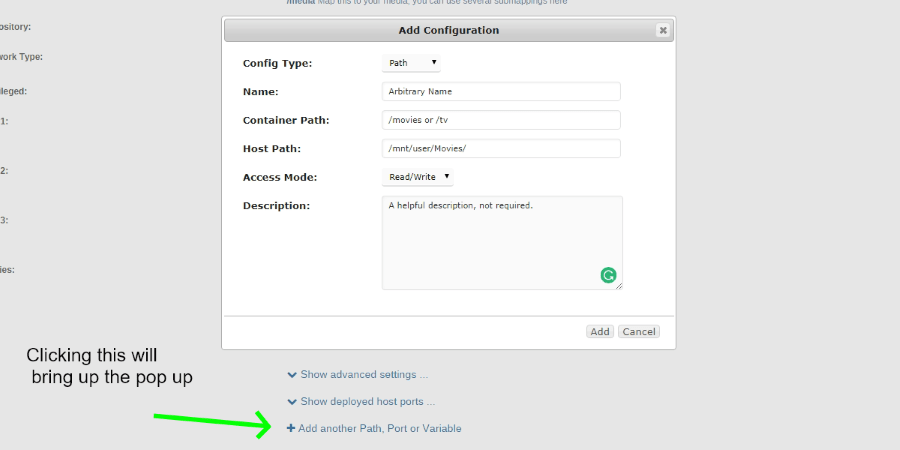Image resolution: width=900 pixels, height=450 pixels.
Task: Click the Name input field
Action: [x=501, y=91]
